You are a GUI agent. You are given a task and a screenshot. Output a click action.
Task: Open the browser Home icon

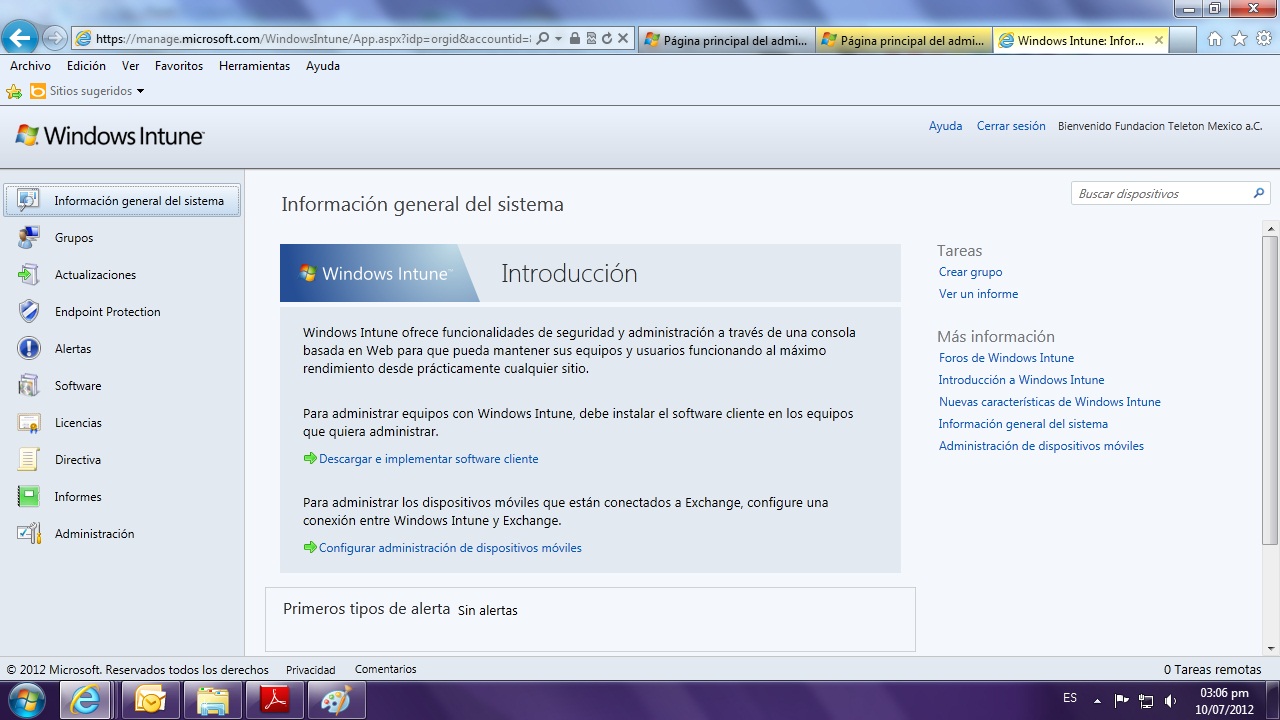pos(1215,39)
